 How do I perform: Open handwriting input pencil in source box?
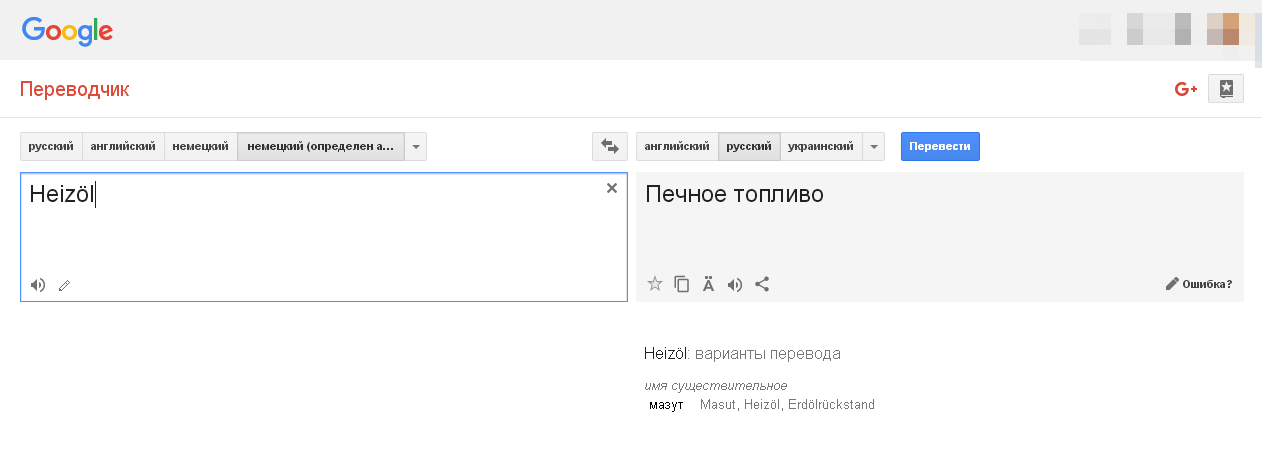coord(65,285)
